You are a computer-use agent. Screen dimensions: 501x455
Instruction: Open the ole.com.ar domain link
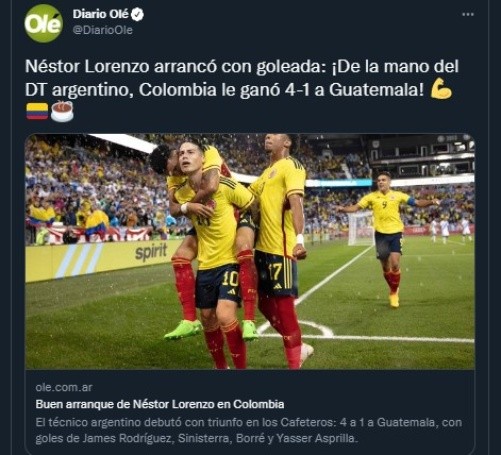pyautogui.click(x=64, y=387)
